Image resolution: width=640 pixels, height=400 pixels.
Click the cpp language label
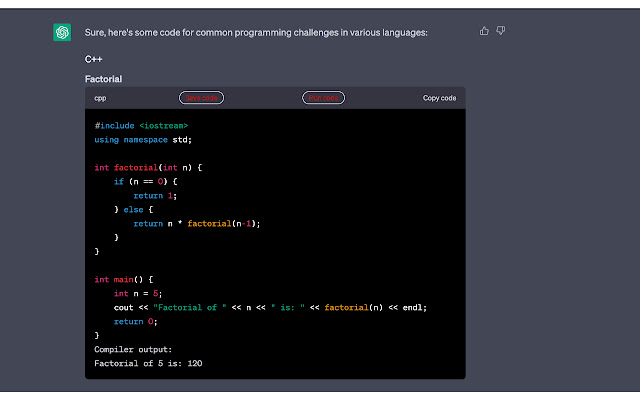100,98
